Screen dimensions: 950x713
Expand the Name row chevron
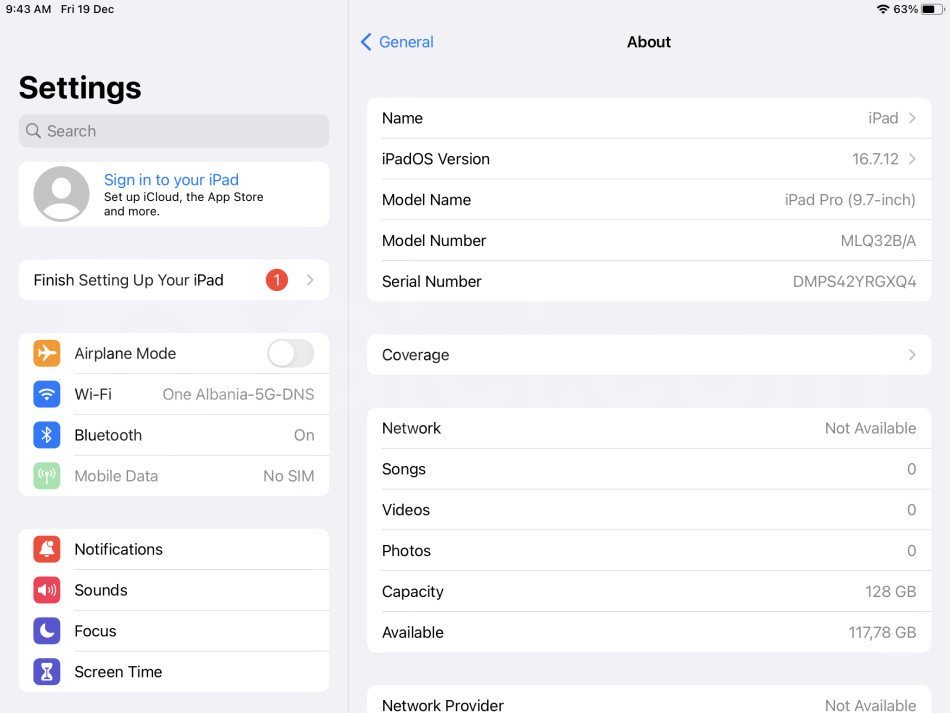(911, 118)
